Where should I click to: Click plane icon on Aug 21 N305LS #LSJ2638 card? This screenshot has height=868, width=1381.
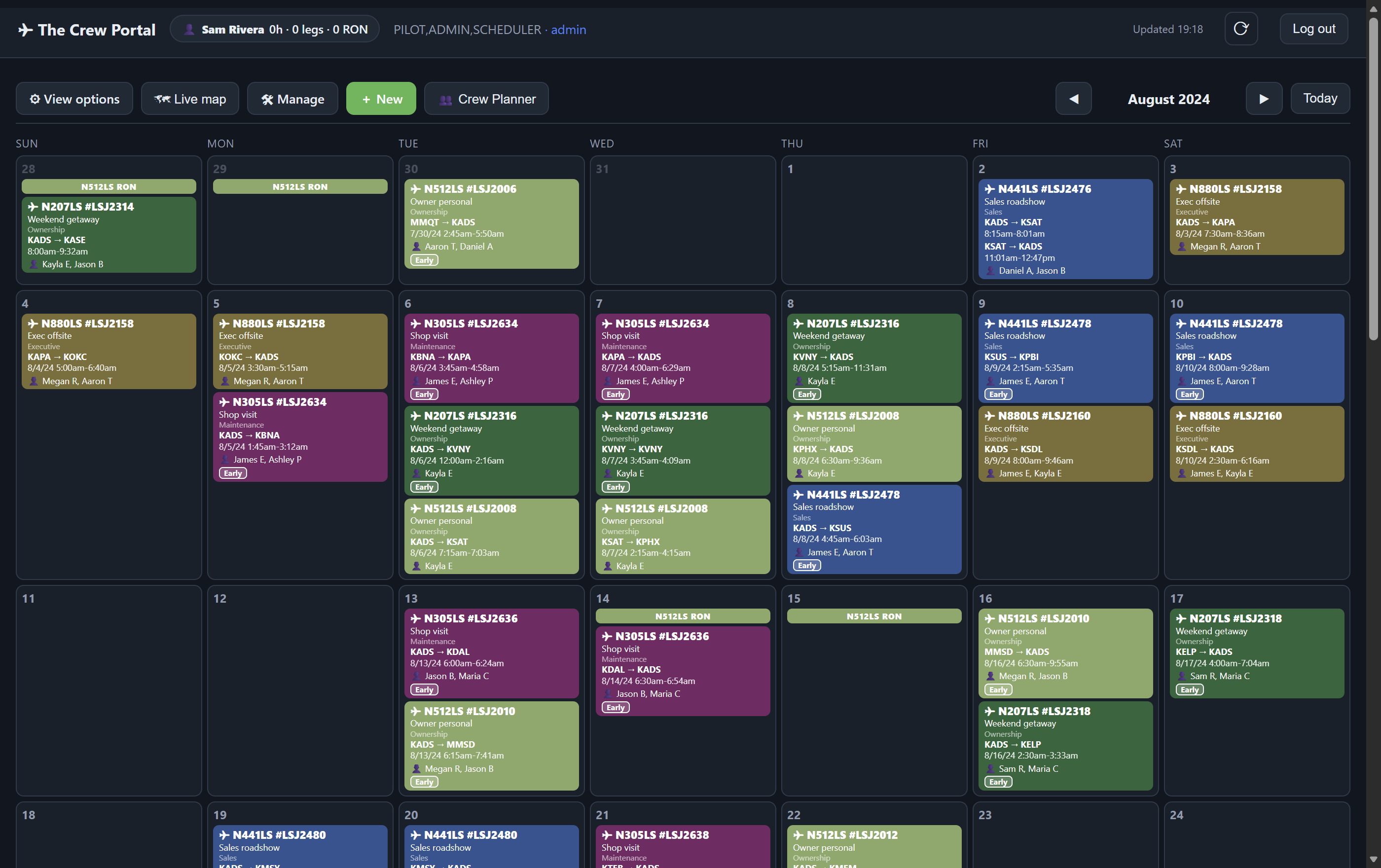point(607,835)
